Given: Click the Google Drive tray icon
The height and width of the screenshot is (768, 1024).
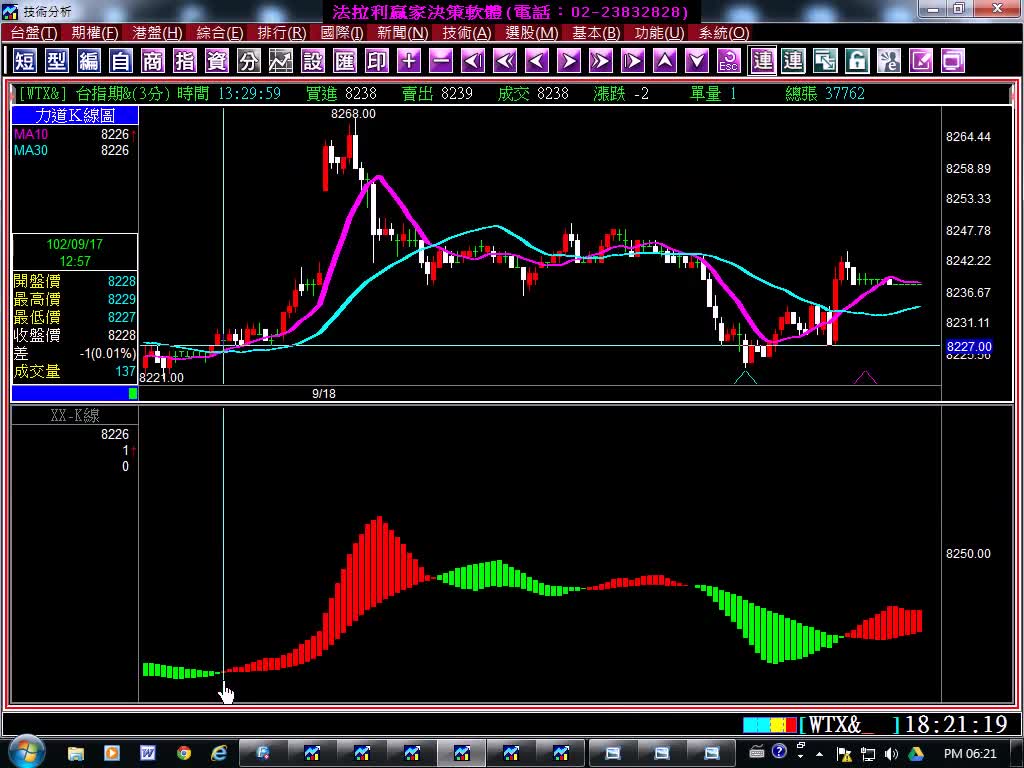Looking at the screenshot, I should coord(915,754).
